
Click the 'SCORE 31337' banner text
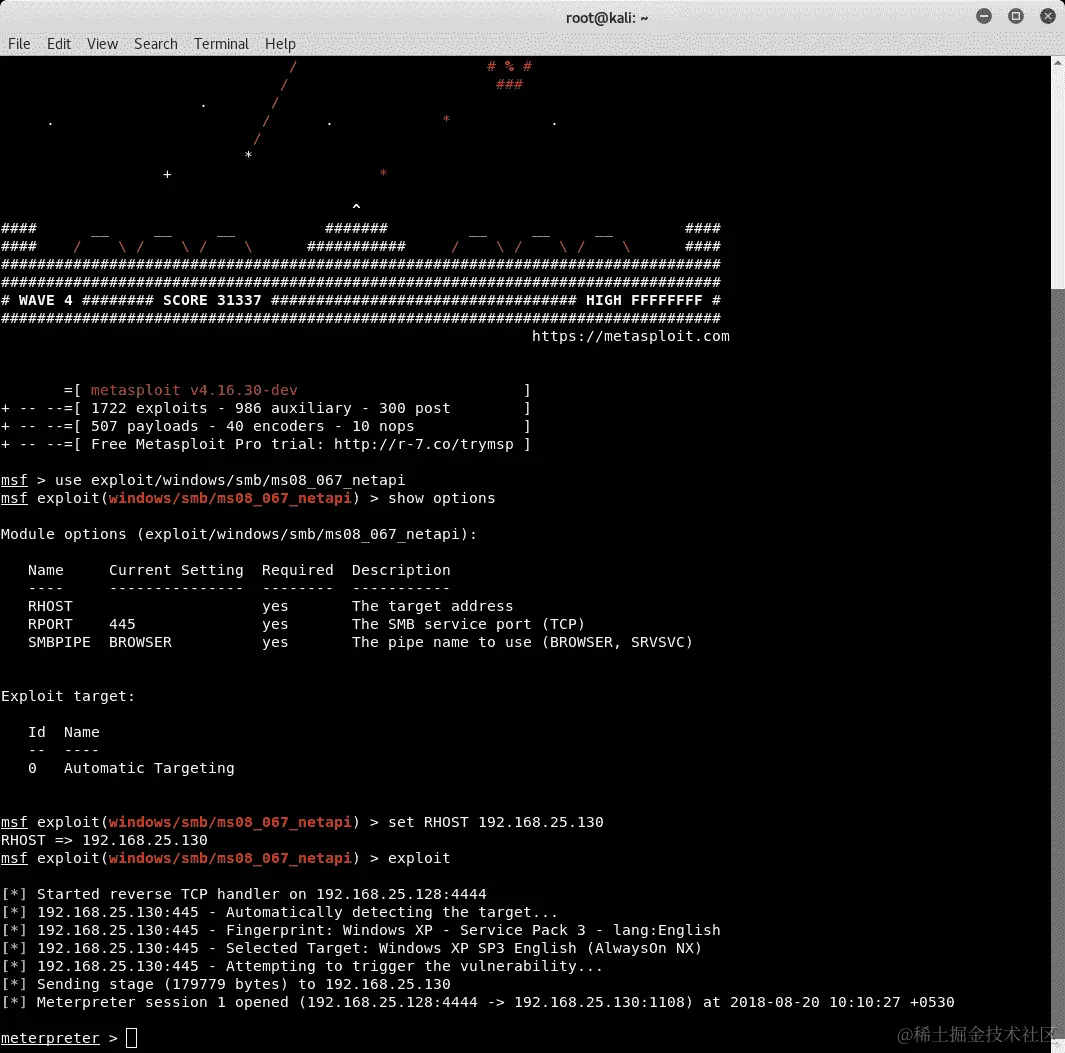pos(212,300)
